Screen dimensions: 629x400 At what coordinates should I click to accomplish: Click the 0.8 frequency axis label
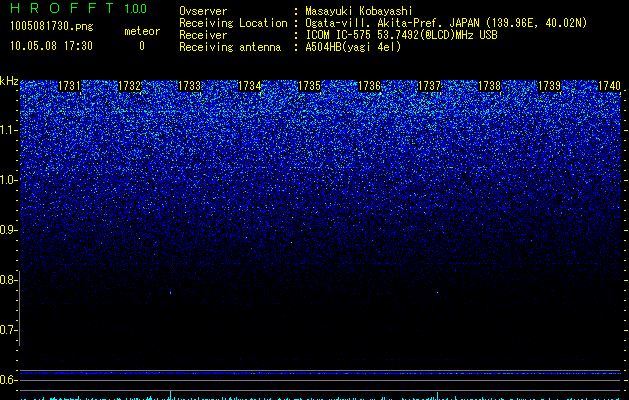7,280
